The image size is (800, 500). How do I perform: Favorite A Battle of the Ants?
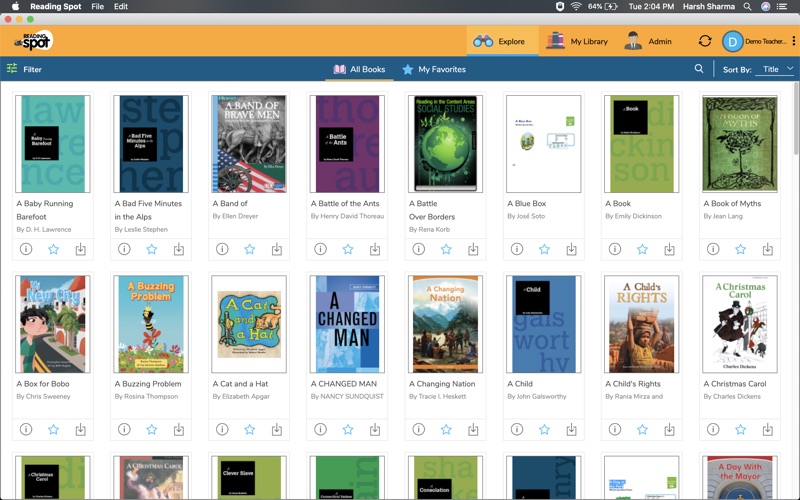click(348, 249)
